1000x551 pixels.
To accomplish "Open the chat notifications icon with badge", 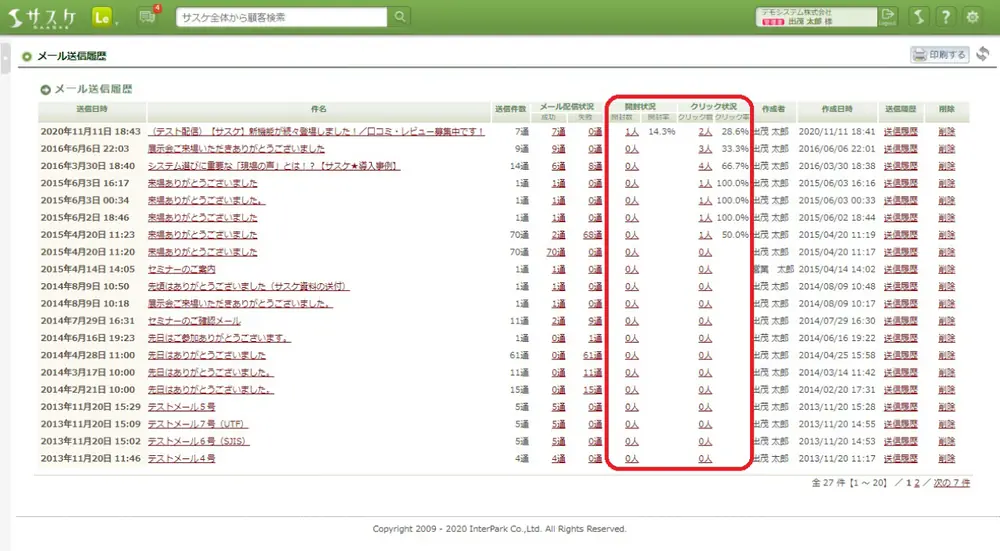I will 148,16.
